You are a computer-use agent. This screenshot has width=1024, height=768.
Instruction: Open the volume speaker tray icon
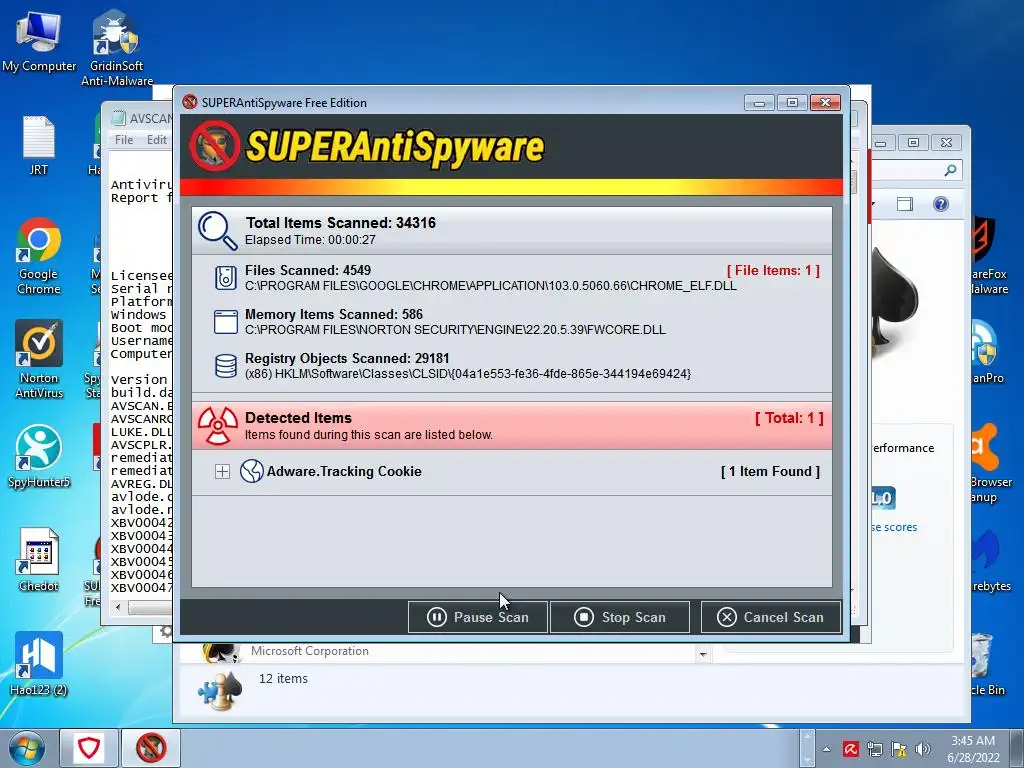923,749
